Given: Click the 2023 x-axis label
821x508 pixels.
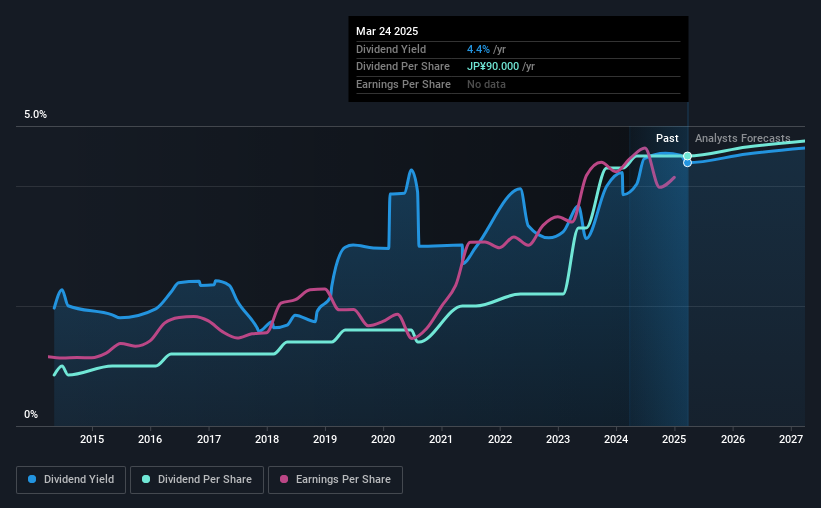Looking at the screenshot, I should pos(558,439).
